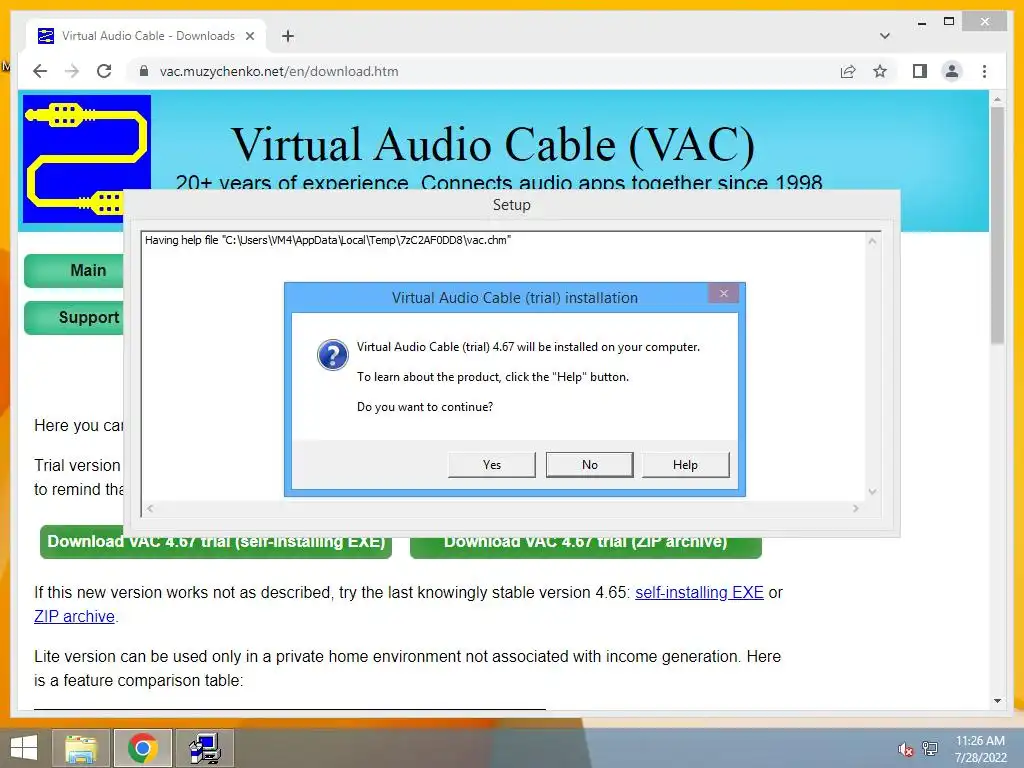Share this page icon in address bar
This screenshot has width=1024, height=768.
coord(848,71)
